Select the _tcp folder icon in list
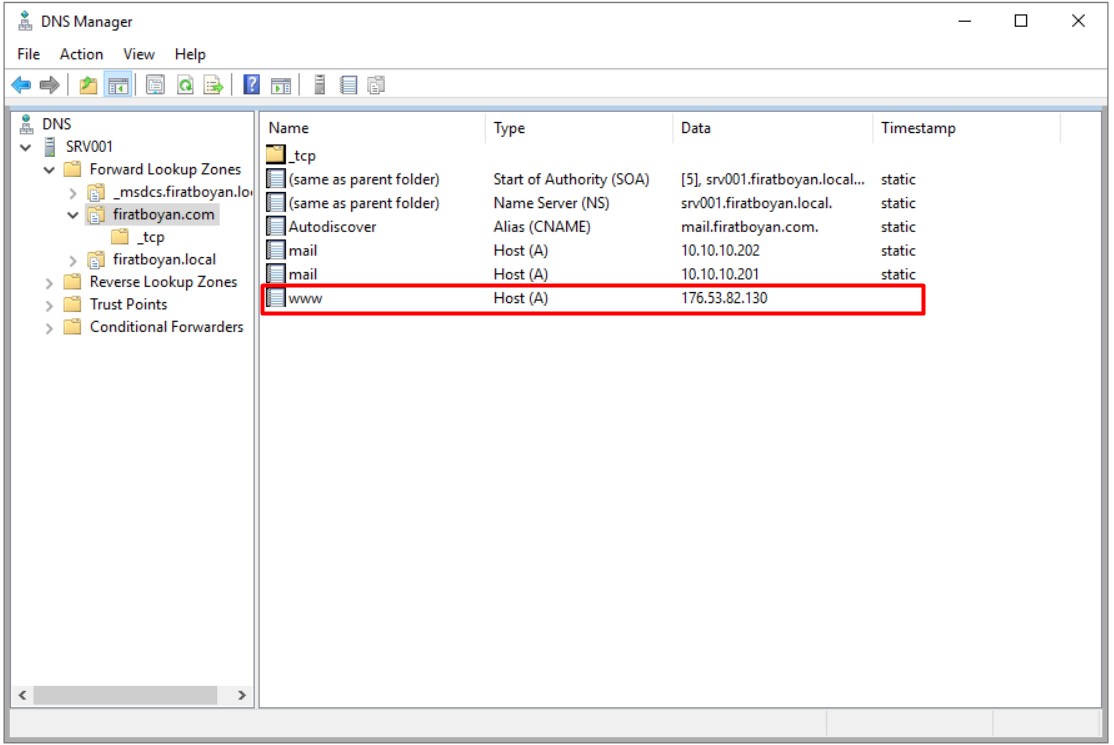1114x745 pixels. click(x=276, y=154)
